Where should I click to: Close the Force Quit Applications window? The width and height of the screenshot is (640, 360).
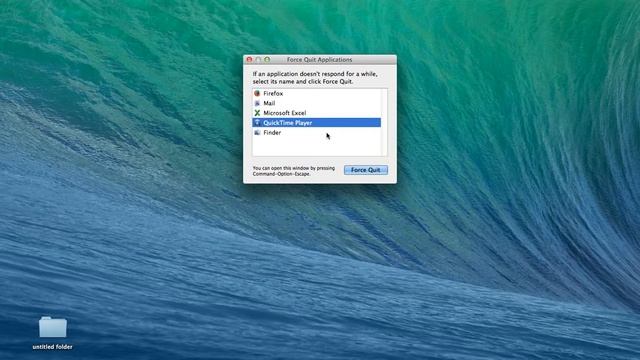point(249,60)
